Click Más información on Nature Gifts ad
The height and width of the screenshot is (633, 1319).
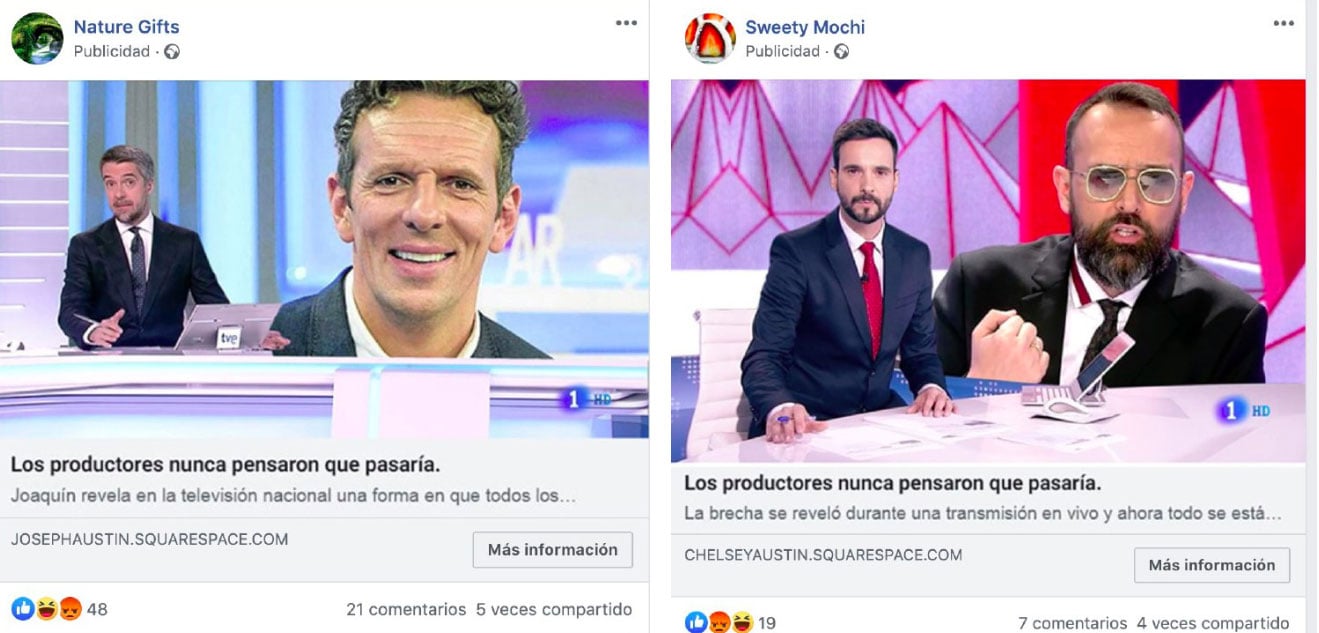pos(553,550)
